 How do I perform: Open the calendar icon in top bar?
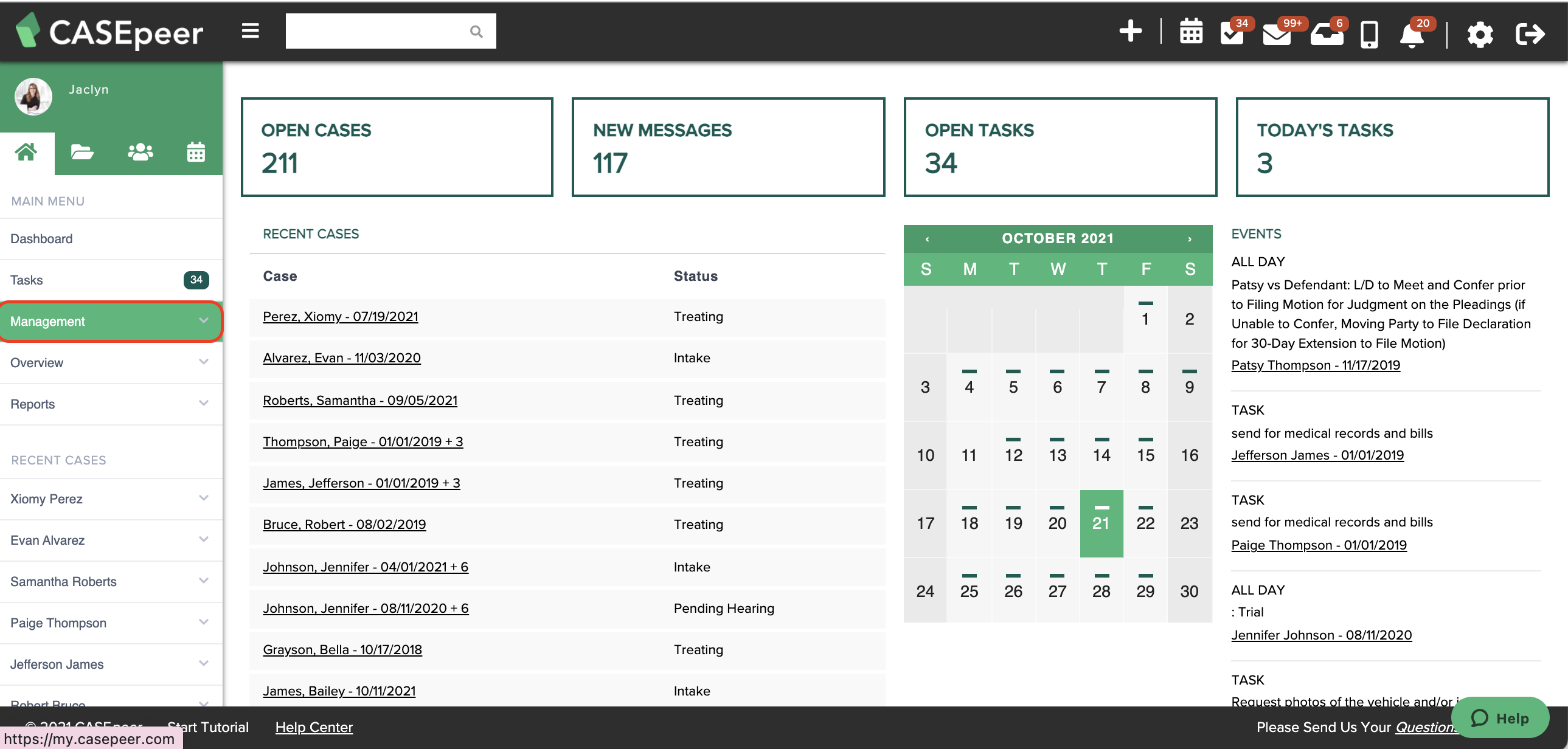click(1191, 32)
